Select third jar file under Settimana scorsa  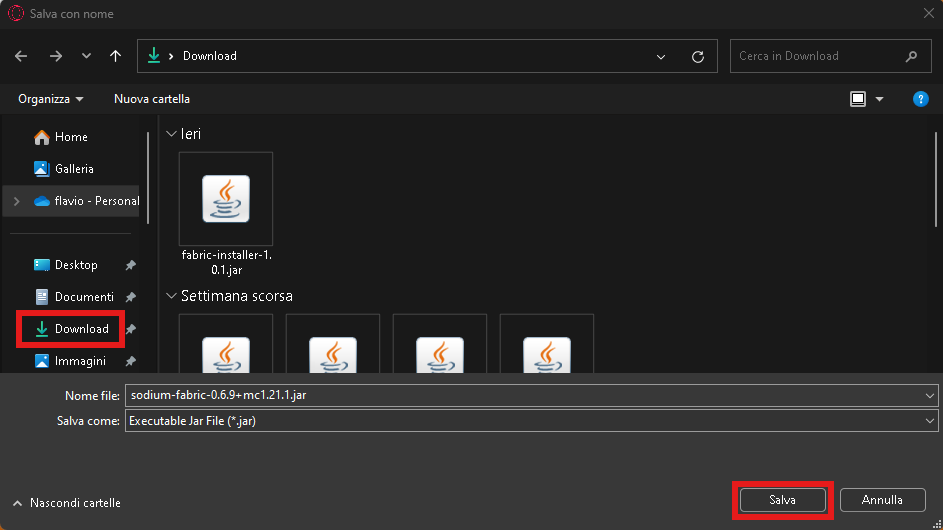pos(440,344)
